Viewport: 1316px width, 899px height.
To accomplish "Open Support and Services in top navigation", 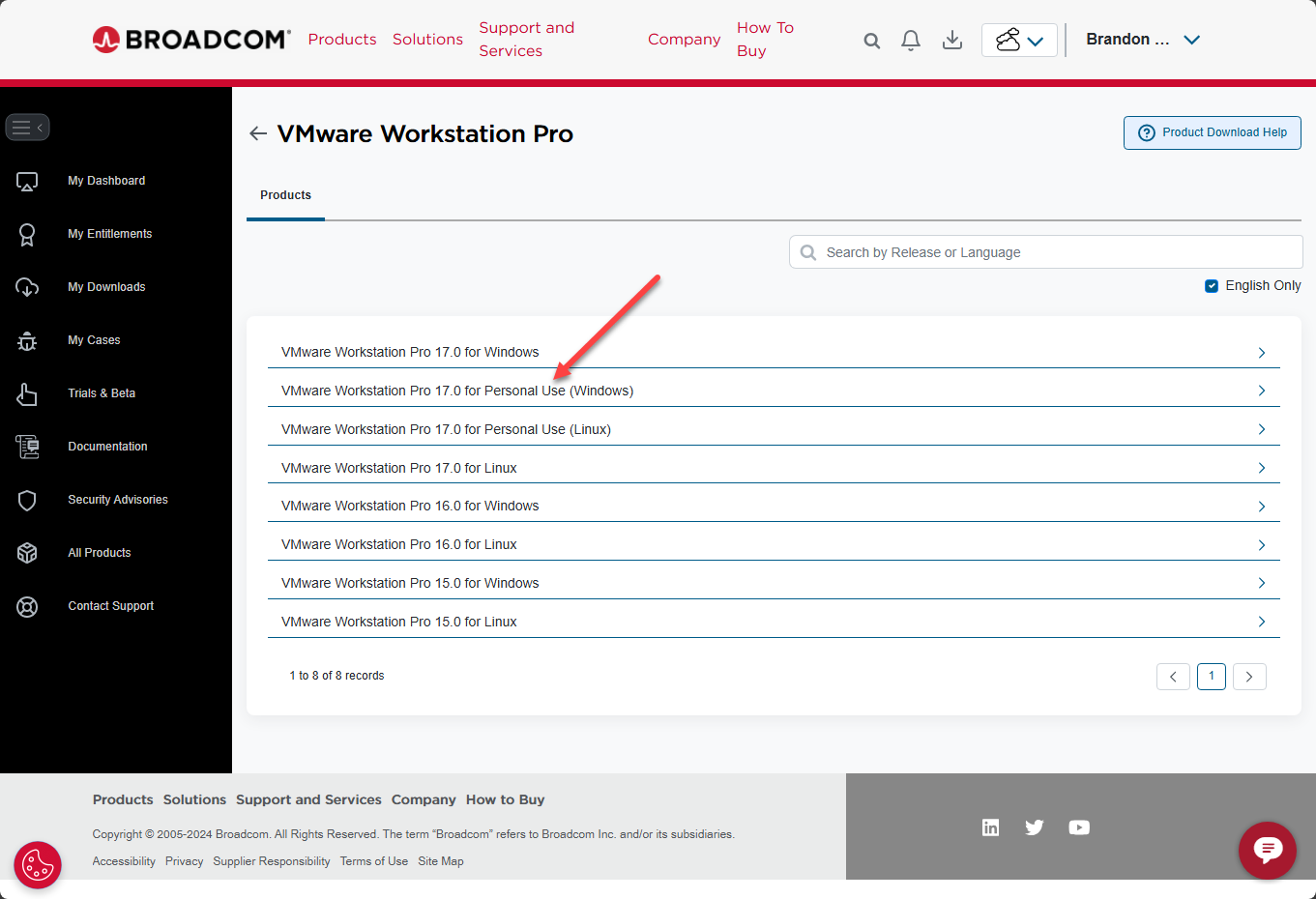I will [x=527, y=40].
